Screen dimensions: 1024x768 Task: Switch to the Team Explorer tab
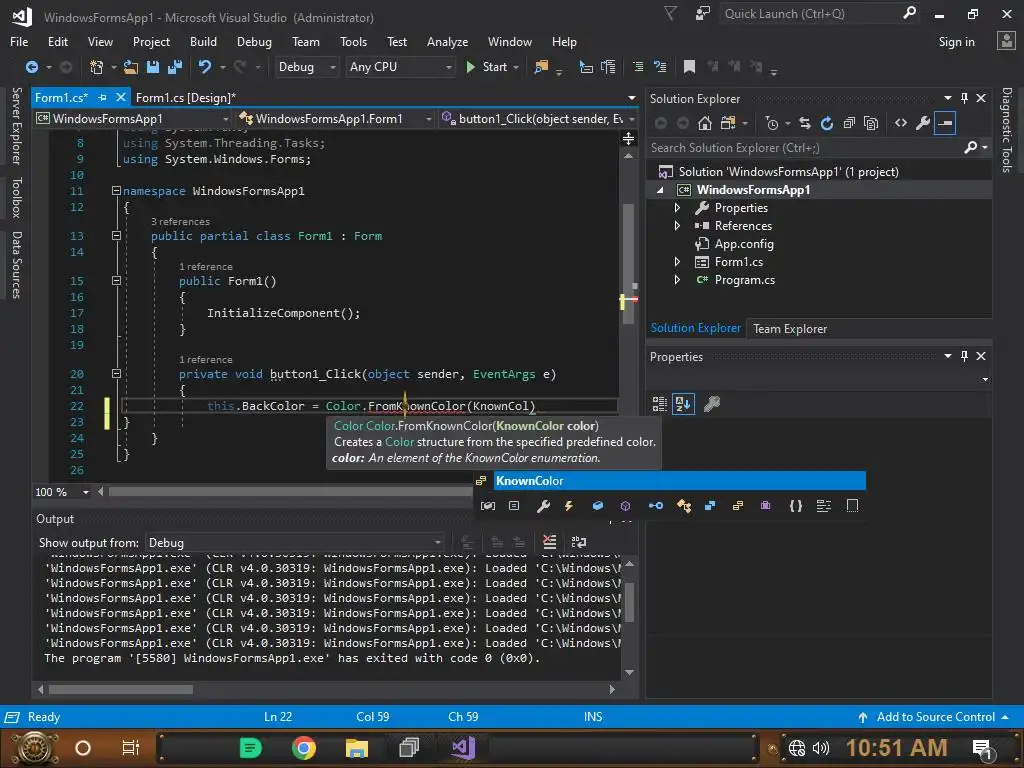790,329
